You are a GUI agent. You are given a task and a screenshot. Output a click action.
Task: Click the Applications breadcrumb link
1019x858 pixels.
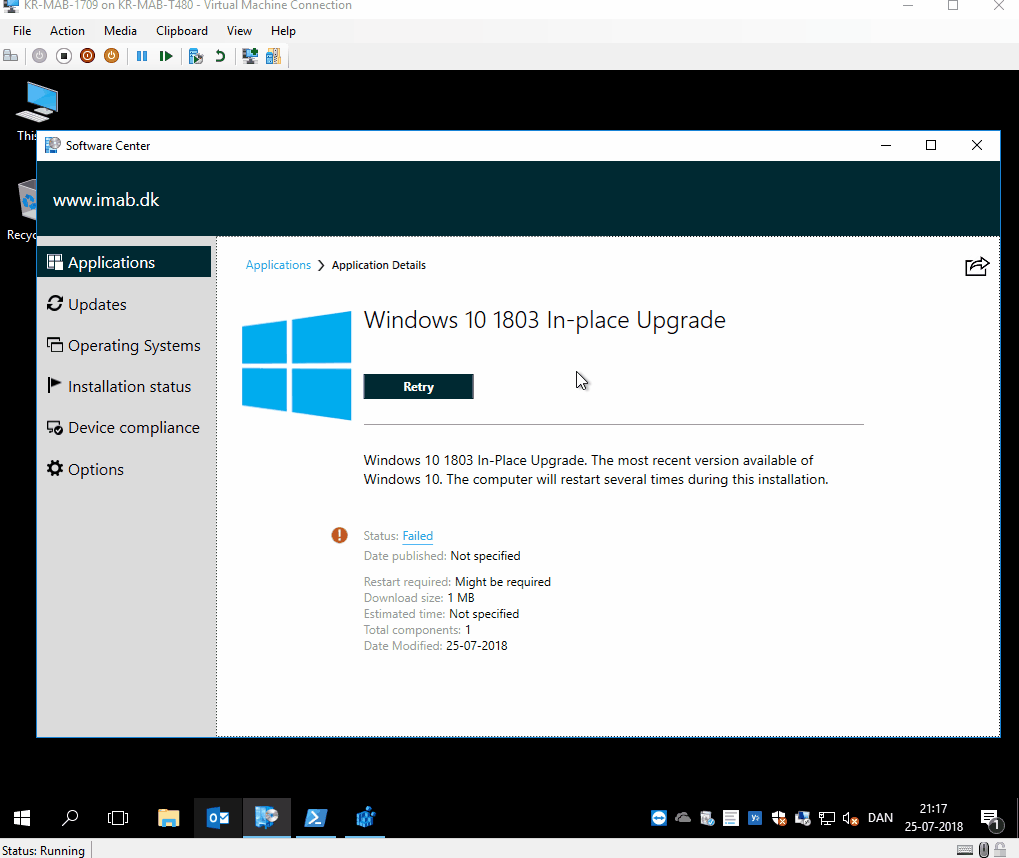click(278, 265)
